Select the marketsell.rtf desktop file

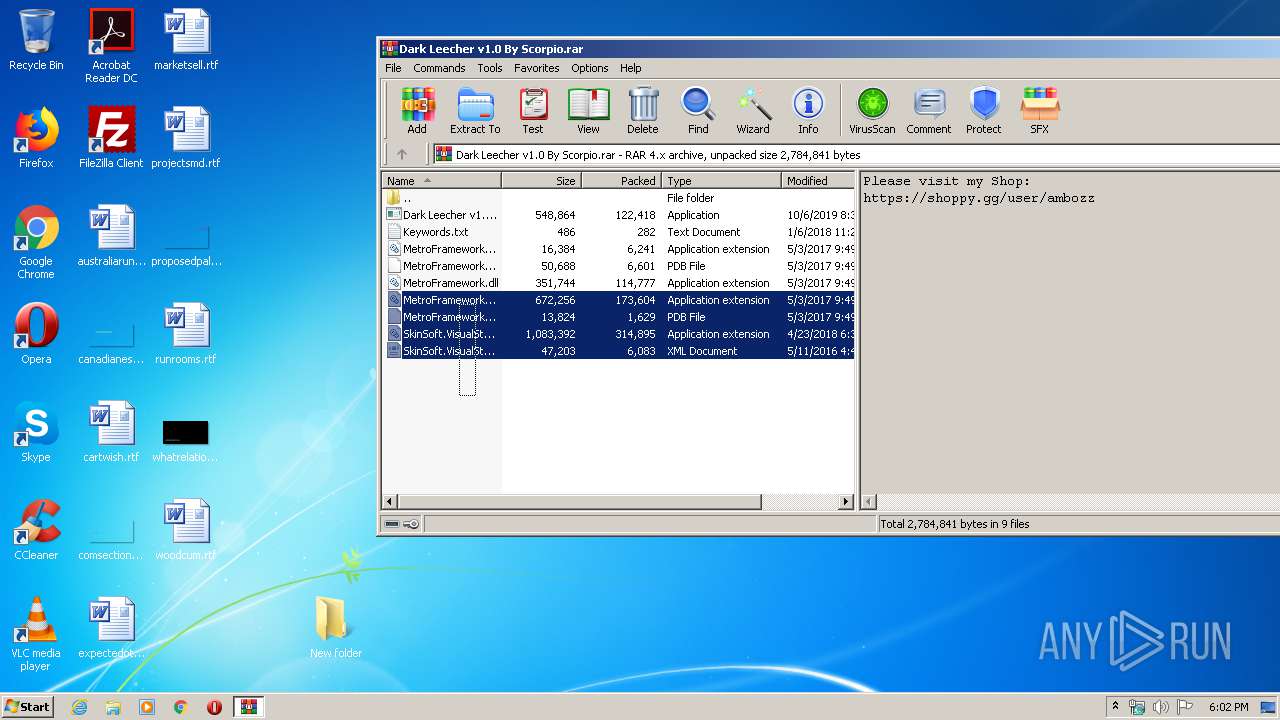tap(186, 40)
